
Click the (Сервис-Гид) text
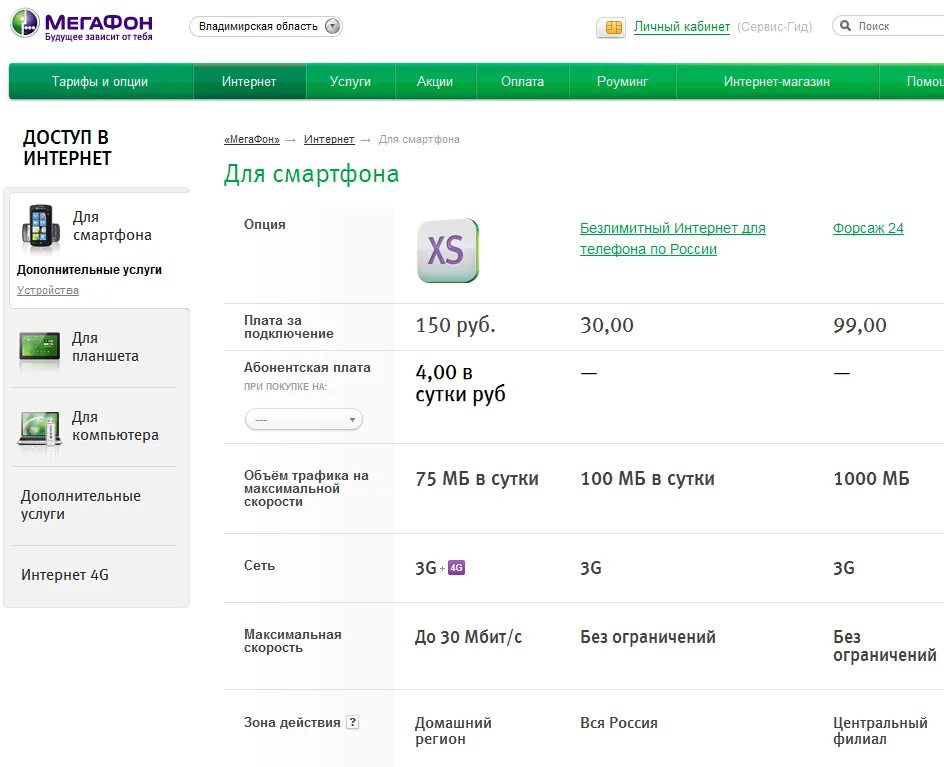click(774, 27)
